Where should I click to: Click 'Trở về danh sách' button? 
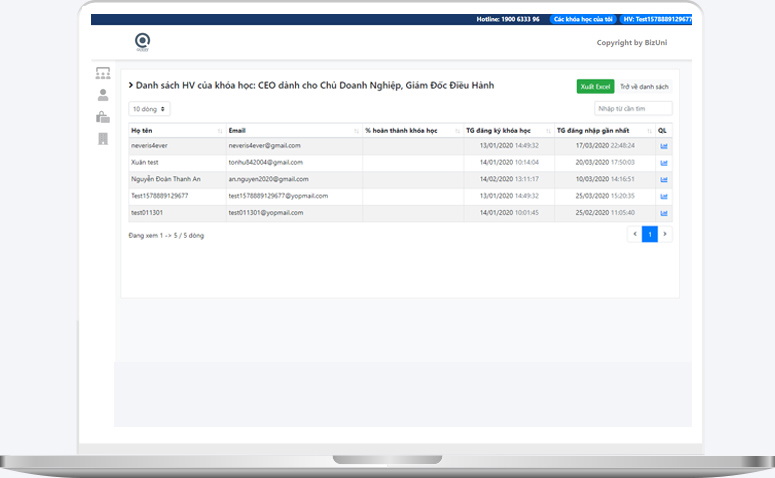644,87
